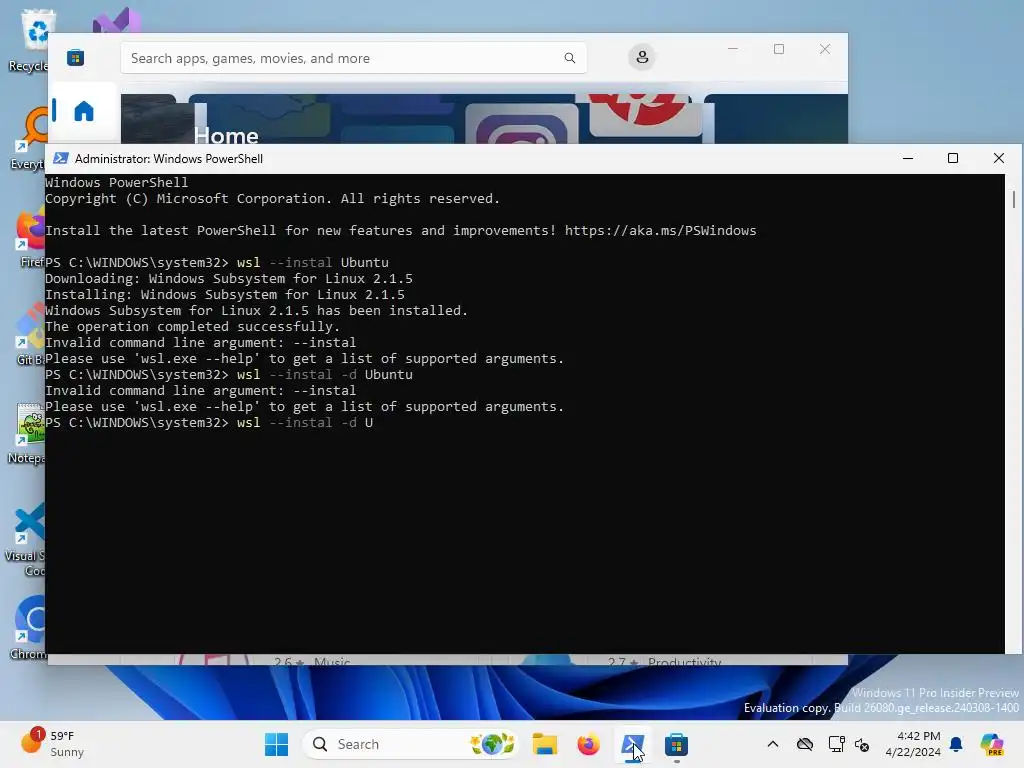Select the Visual Studio Code desktop shortcut

[26, 537]
